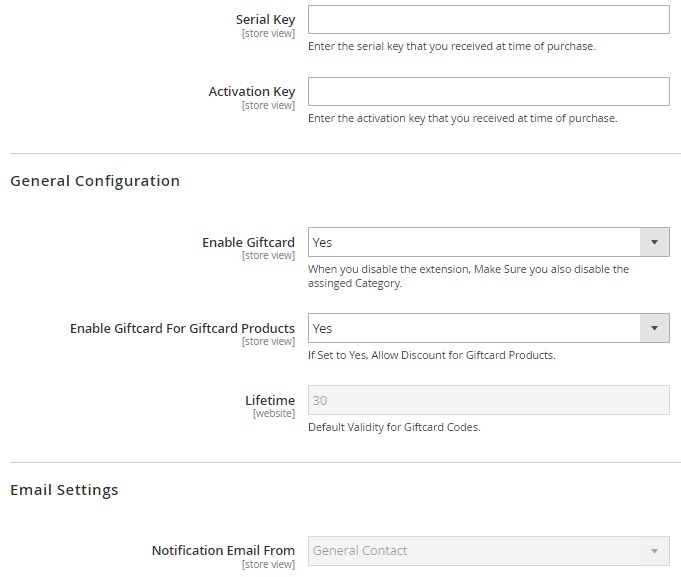The image size is (681, 577).
Task: Collapse the General Configuration section heading
Action: coord(95,181)
